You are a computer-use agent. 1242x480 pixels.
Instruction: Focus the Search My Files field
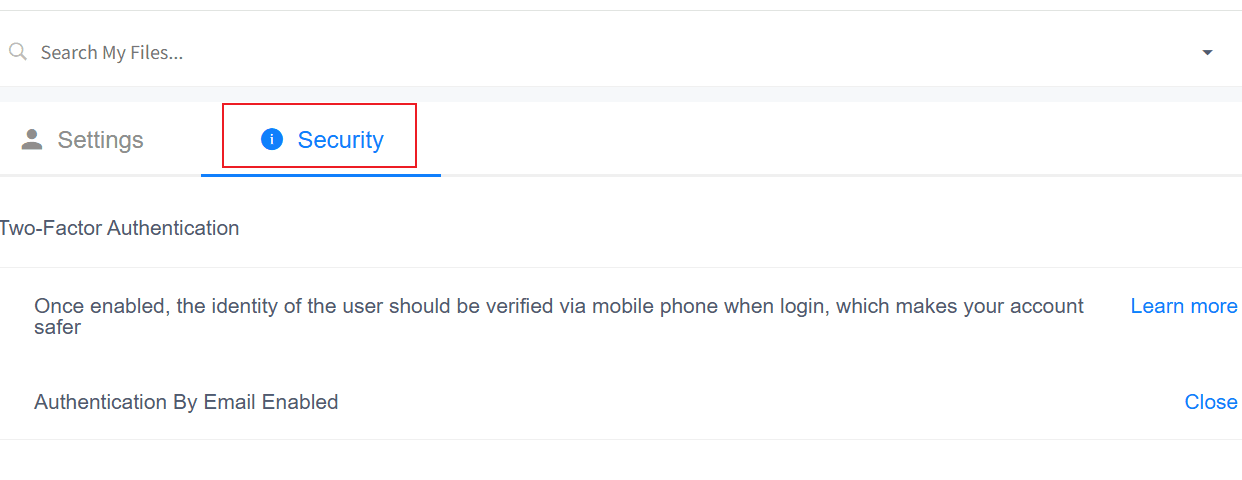(x=600, y=52)
